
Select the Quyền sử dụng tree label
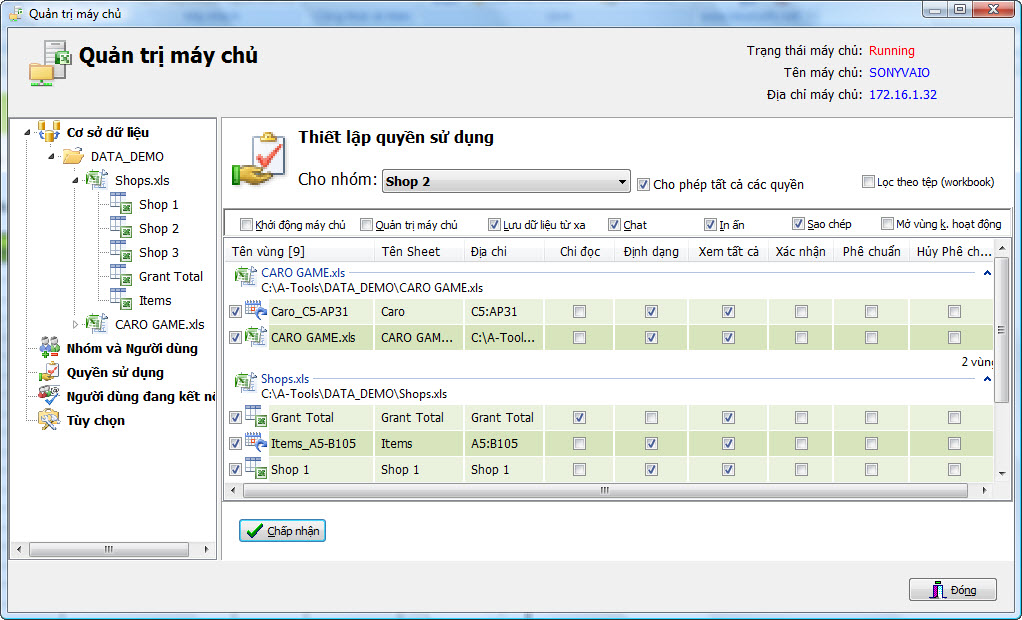tap(115, 372)
